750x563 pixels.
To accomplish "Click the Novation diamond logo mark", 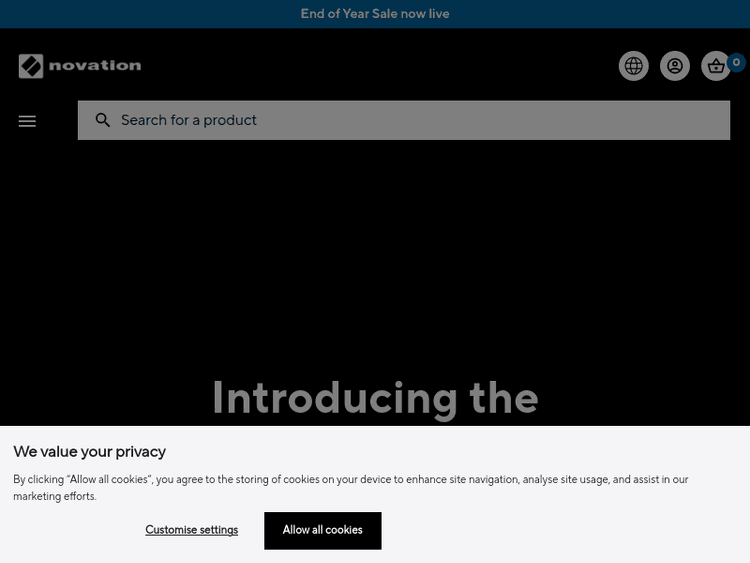I will (31, 66).
